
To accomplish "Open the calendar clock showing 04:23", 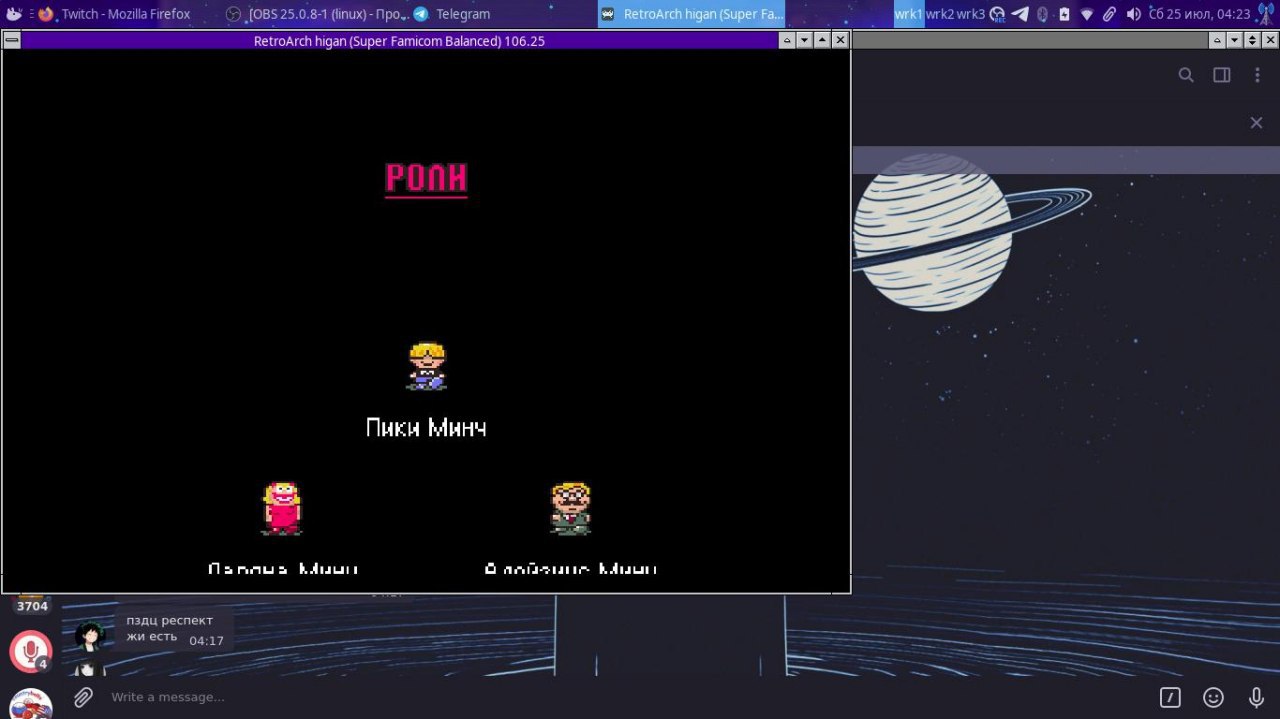I will pos(1200,14).
